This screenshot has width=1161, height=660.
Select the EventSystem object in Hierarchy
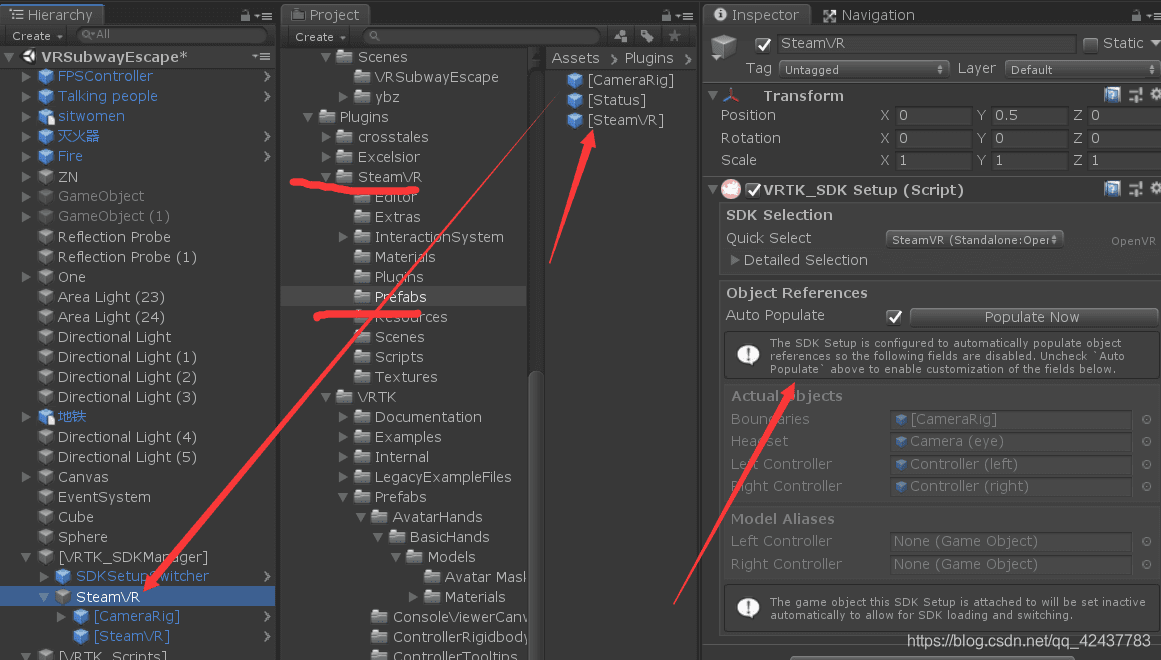[104, 497]
